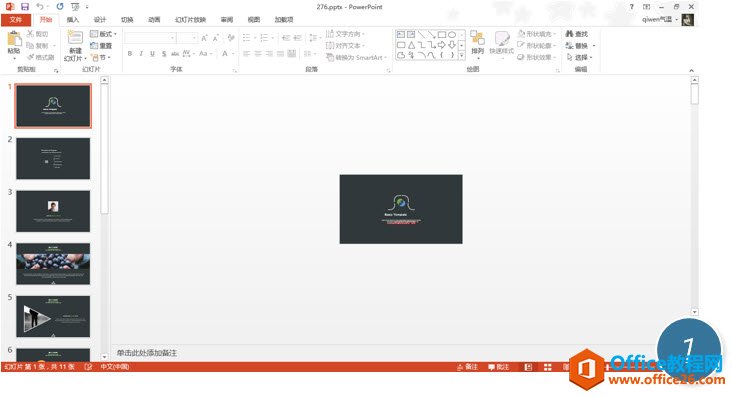Toggle Bold formatting

pyautogui.click(x=130, y=54)
